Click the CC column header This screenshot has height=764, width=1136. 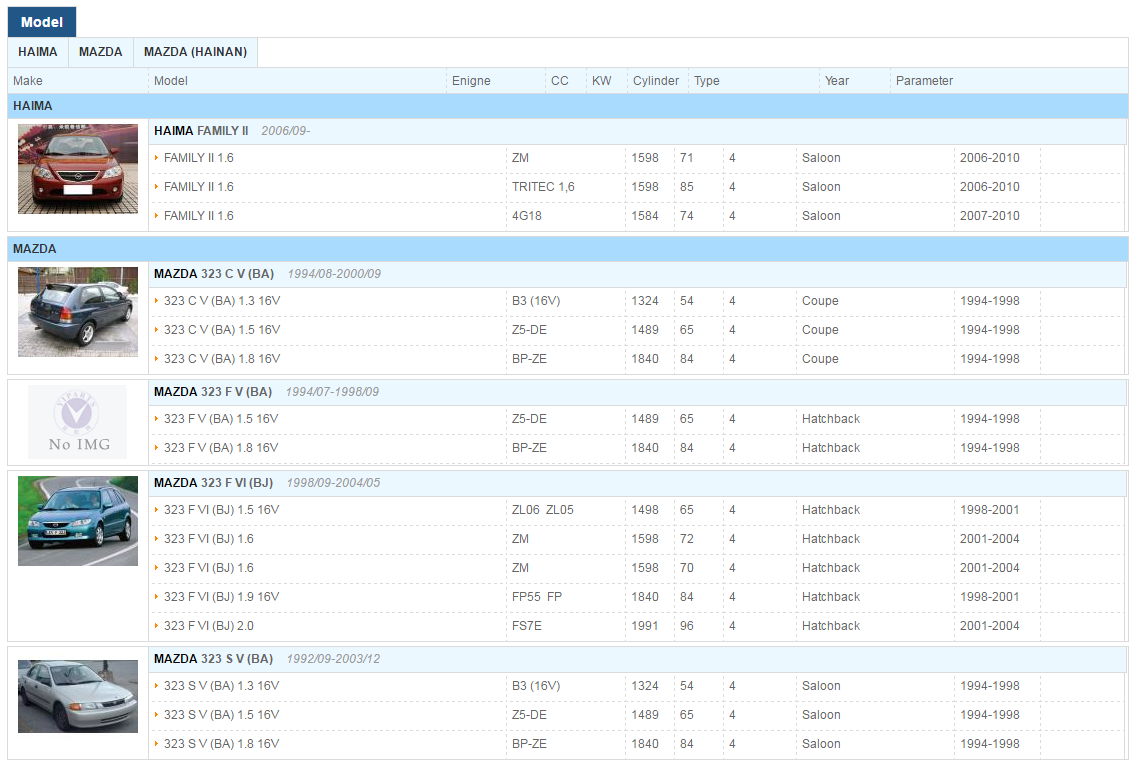[x=560, y=81]
